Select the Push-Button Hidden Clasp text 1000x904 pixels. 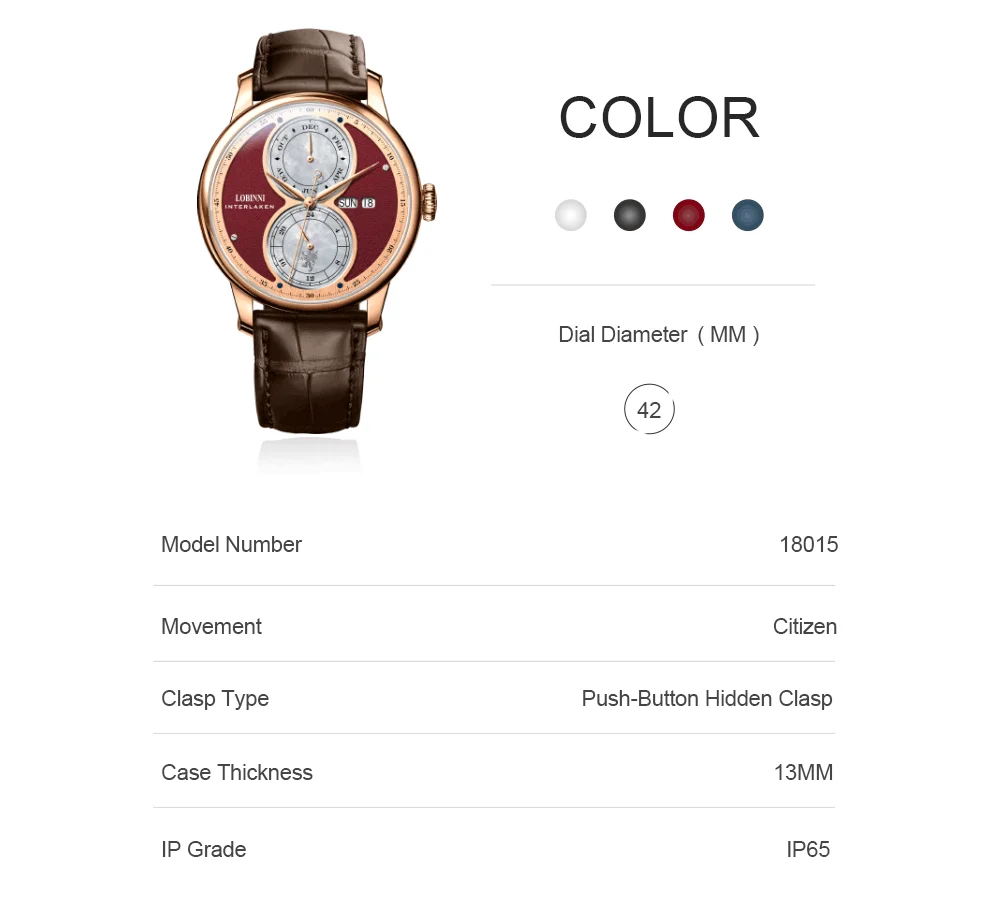tap(707, 699)
